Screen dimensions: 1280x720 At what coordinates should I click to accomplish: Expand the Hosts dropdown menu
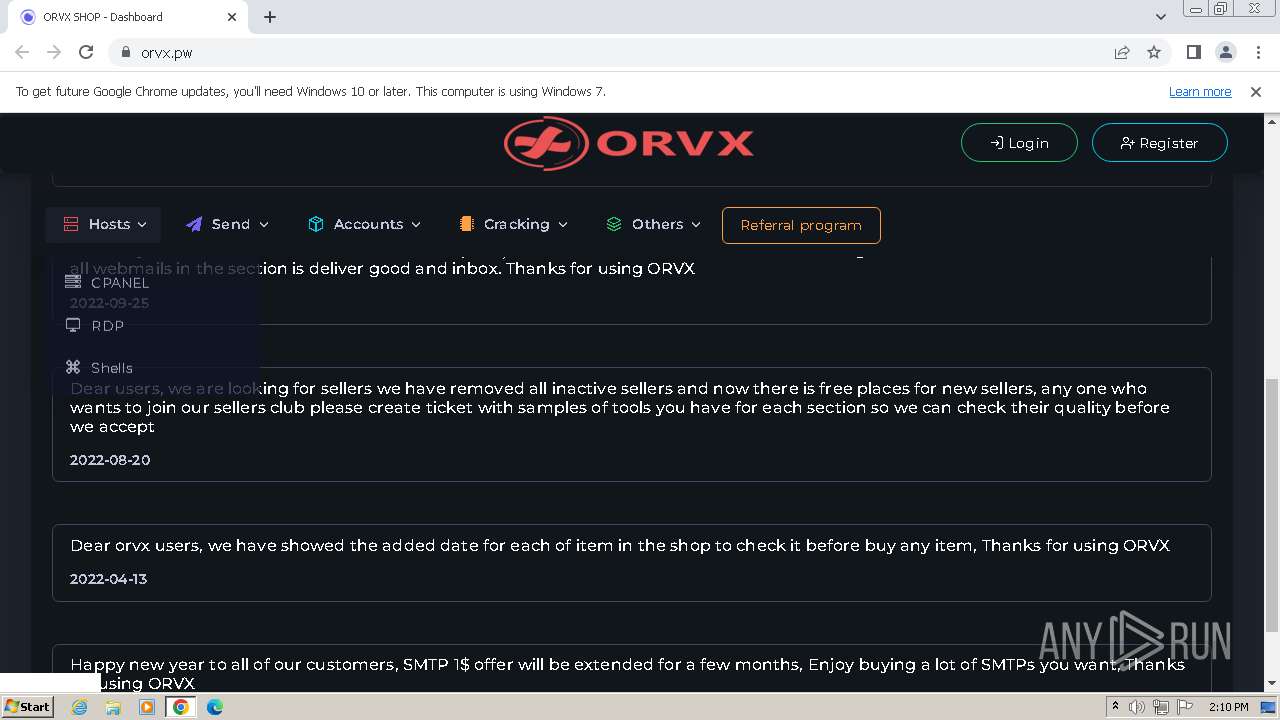(x=104, y=224)
